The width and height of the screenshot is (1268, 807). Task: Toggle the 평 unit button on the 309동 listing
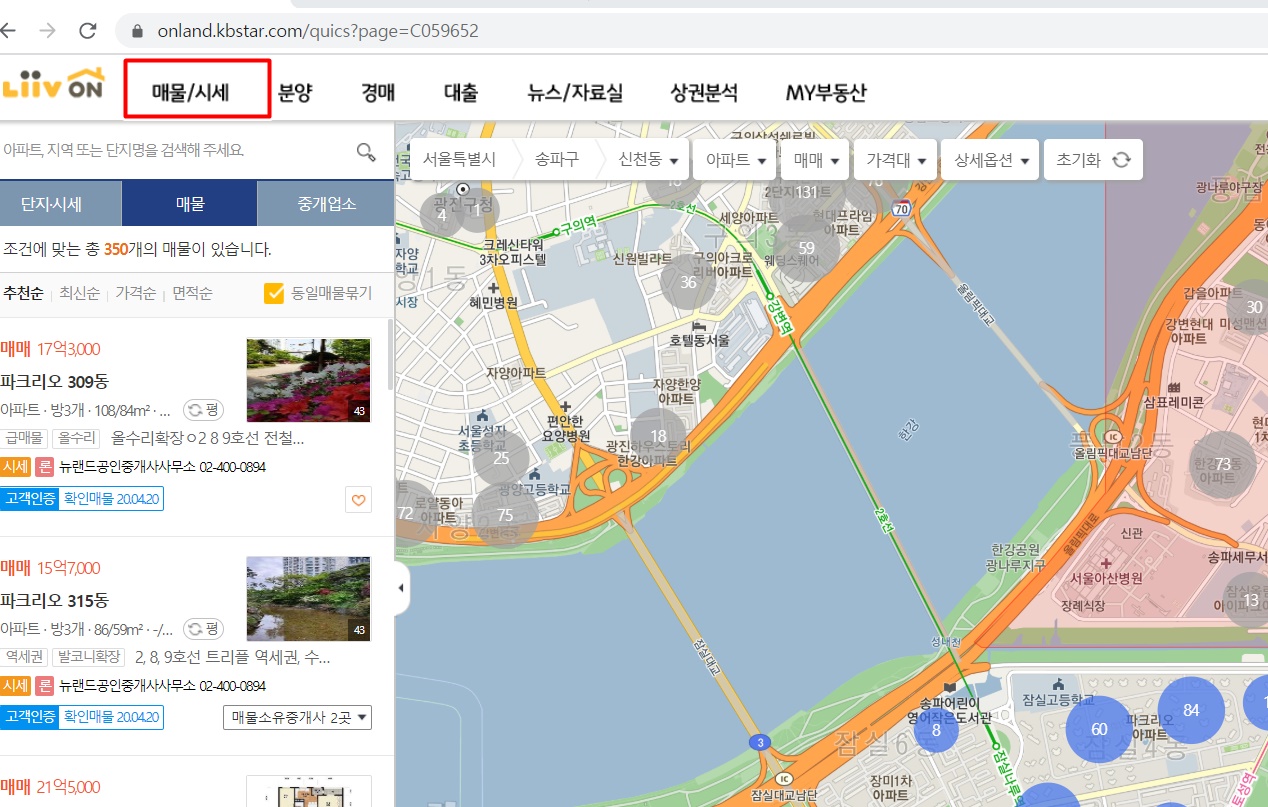(203, 410)
